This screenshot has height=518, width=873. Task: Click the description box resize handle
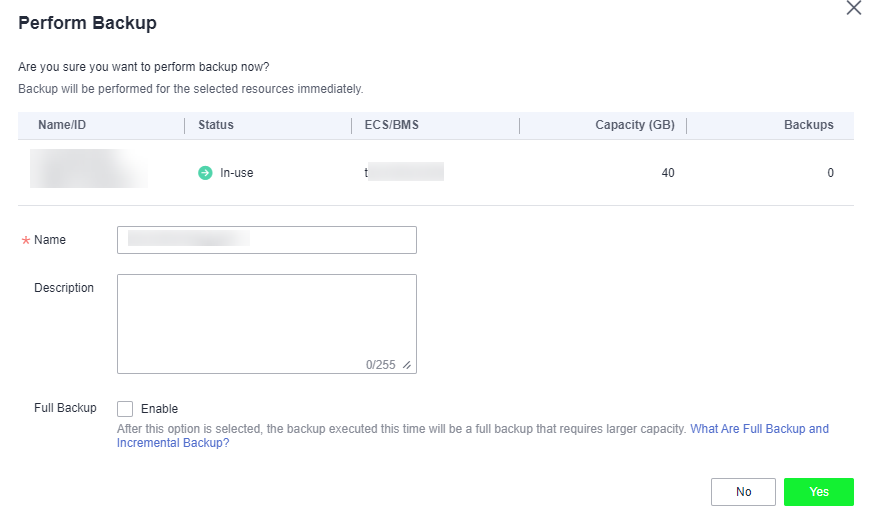[x=406, y=365]
